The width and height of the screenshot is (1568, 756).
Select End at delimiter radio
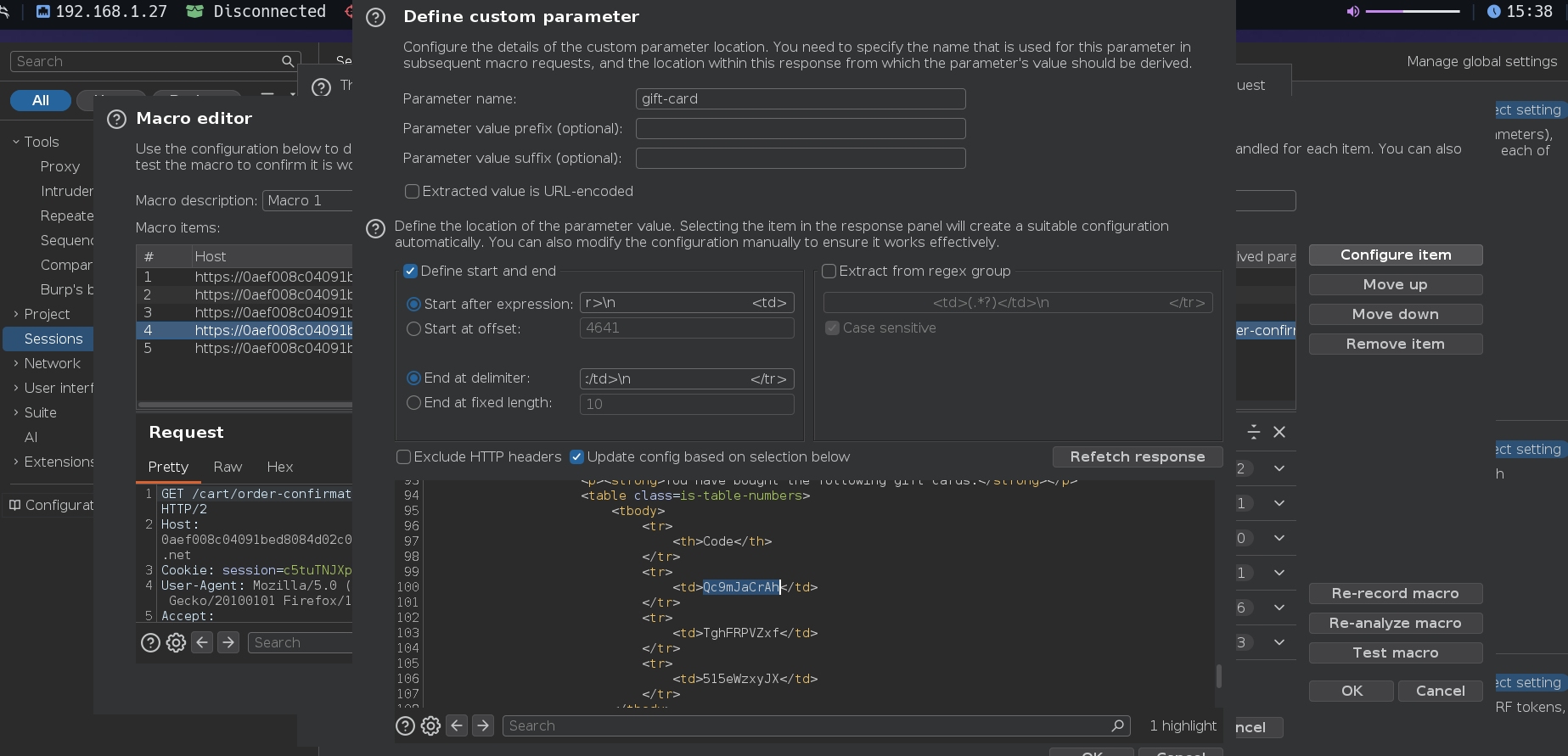(x=414, y=378)
